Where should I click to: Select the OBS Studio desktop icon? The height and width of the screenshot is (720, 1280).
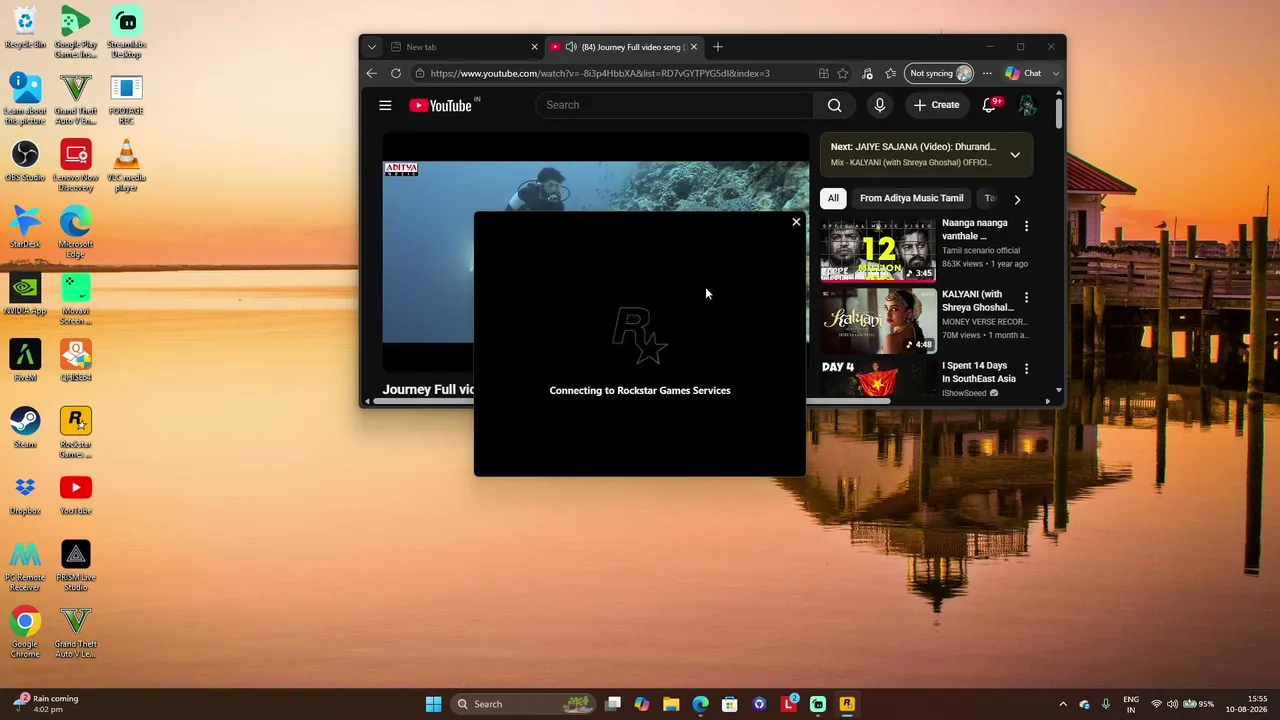coord(25,161)
